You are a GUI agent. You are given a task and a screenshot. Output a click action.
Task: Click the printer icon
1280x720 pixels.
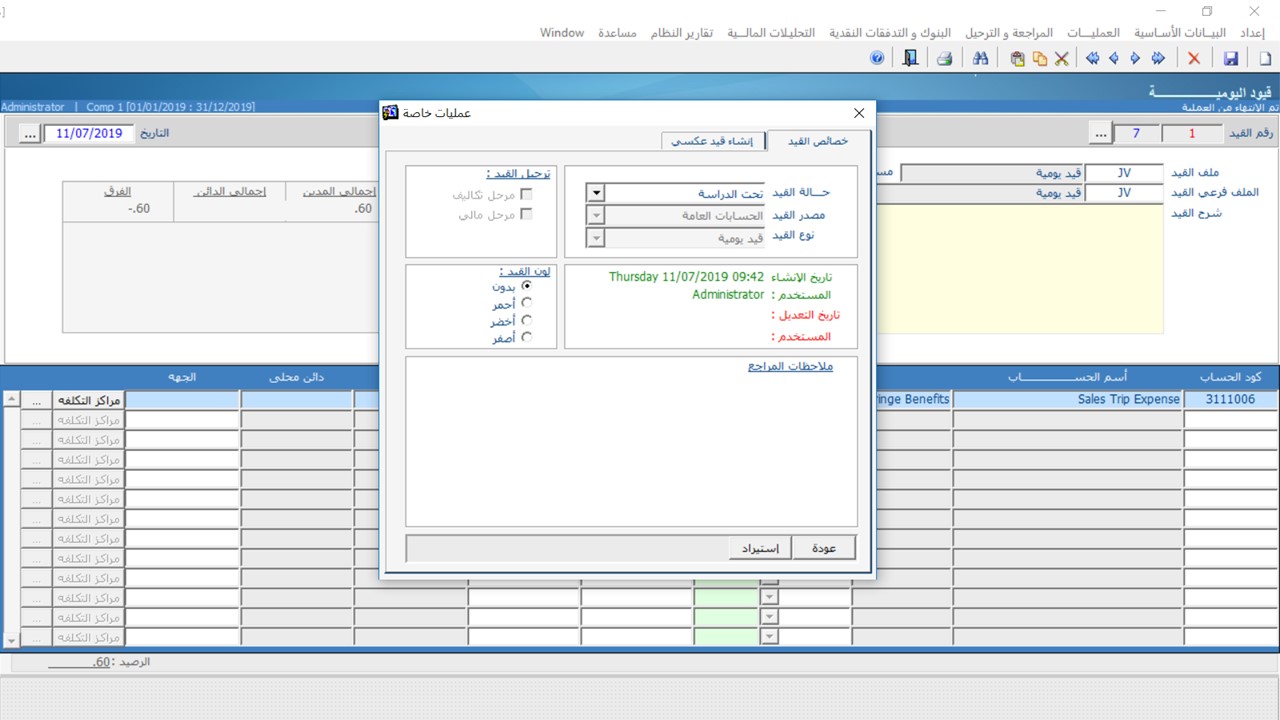[944, 59]
